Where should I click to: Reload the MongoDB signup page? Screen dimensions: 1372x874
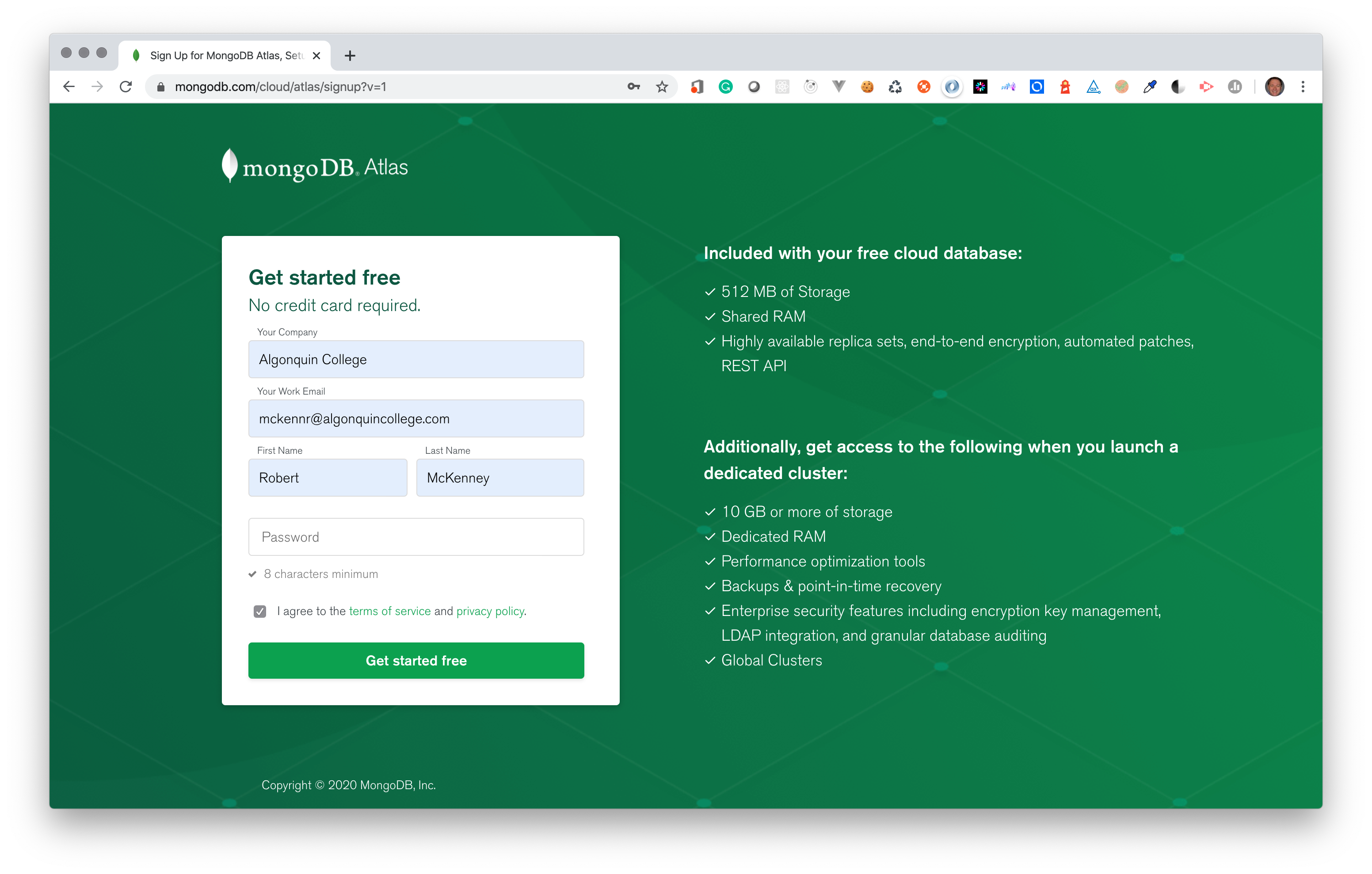[x=126, y=87]
